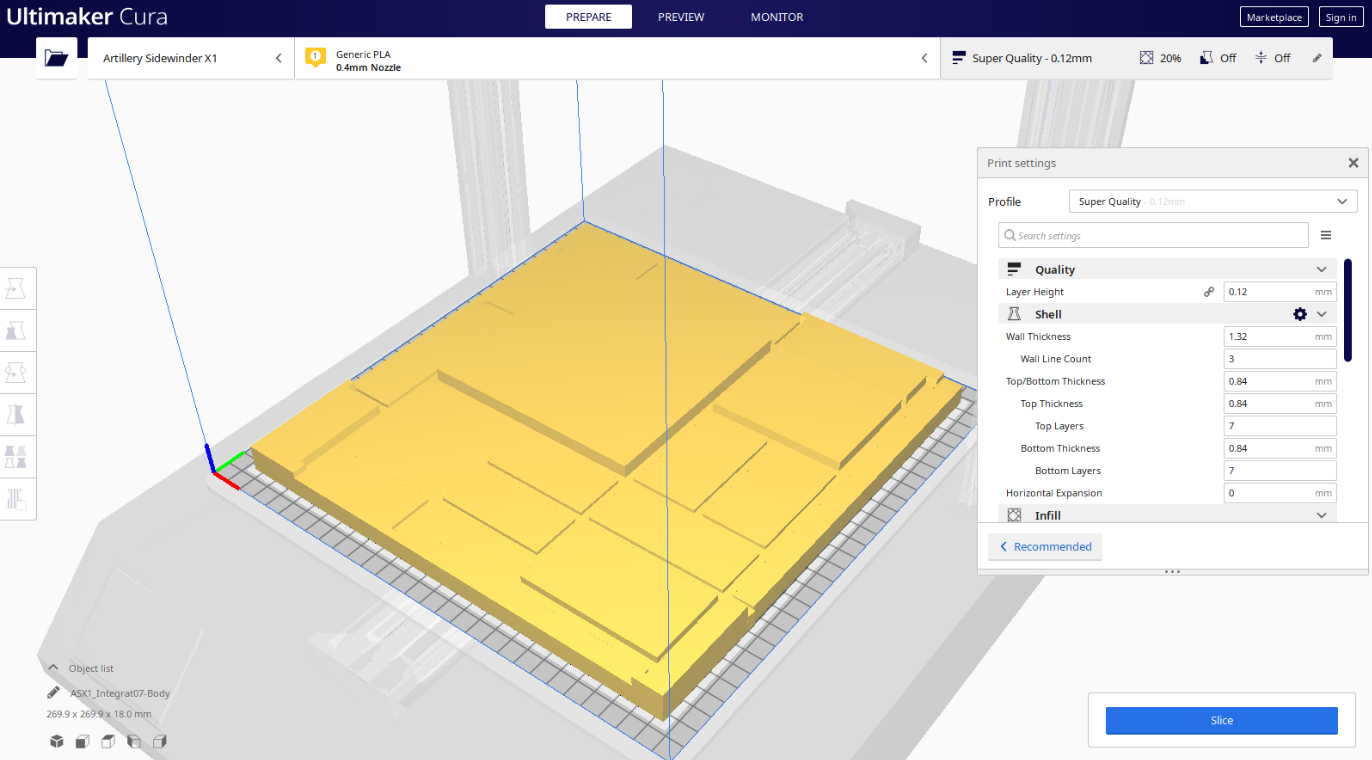Select the Mirror tool in left toolbar

16,414
